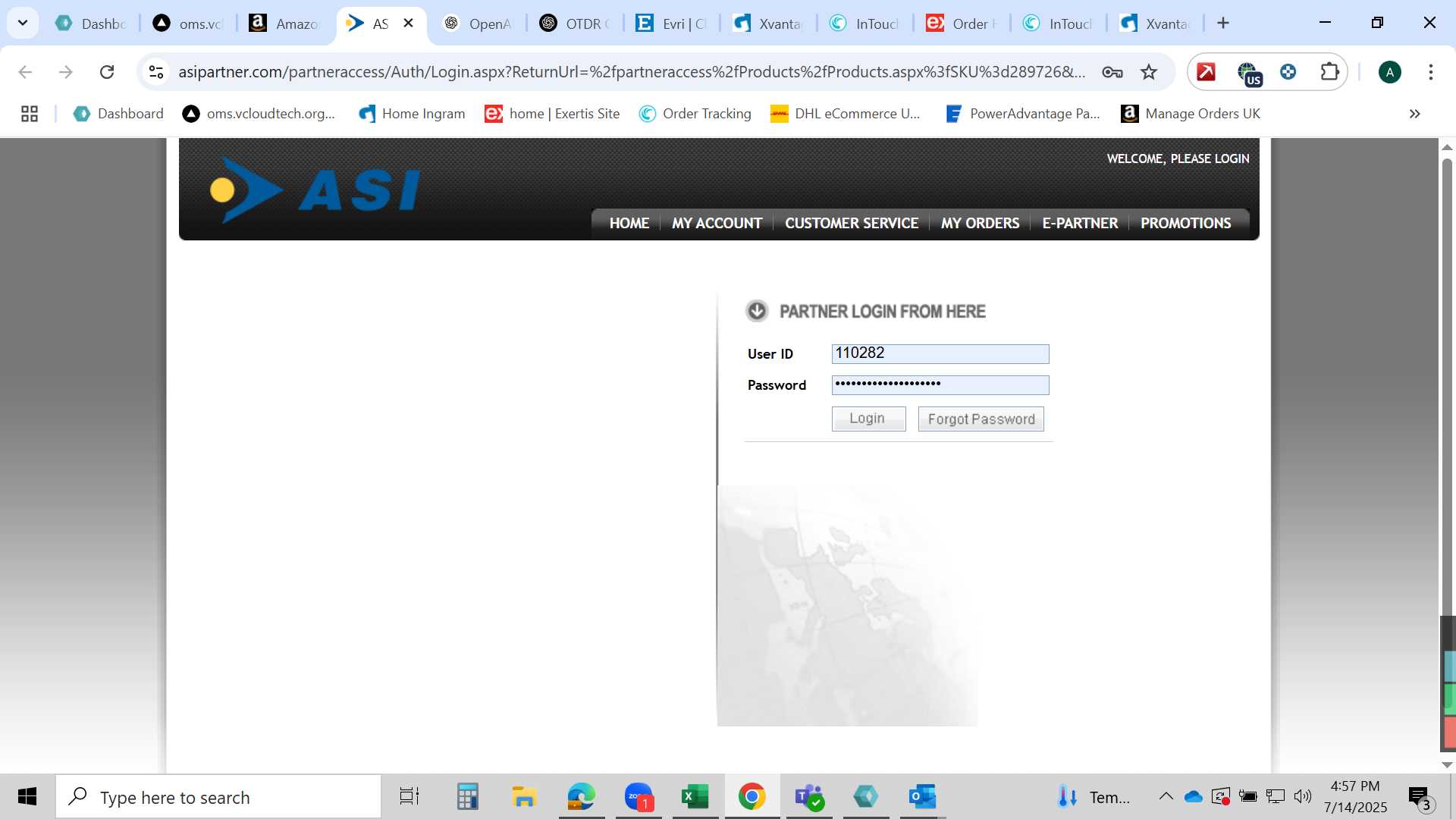
Task: Switch to the OTDR tab
Action: click(x=575, y=24)
